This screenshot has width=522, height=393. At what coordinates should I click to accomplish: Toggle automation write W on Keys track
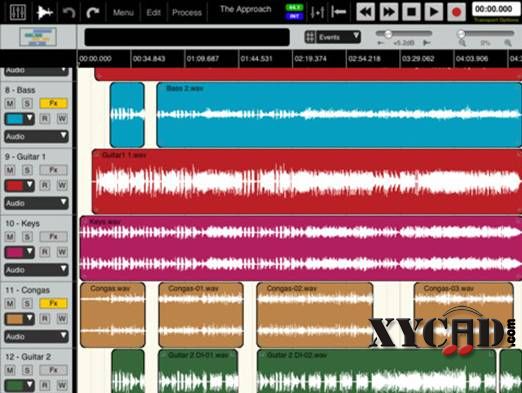pyautogui.click(x=62, y=252)
